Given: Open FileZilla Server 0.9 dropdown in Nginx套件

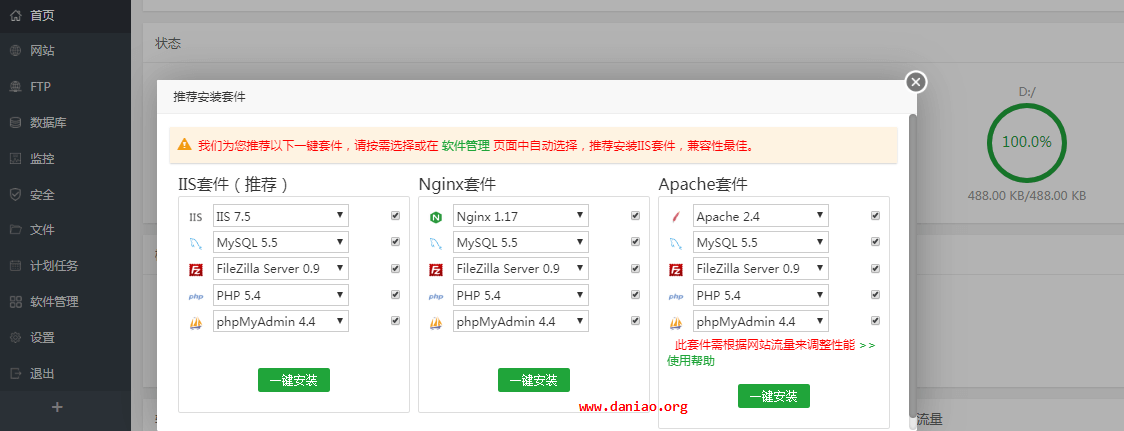Looking at the screenshot, I should tap(521, 269).
